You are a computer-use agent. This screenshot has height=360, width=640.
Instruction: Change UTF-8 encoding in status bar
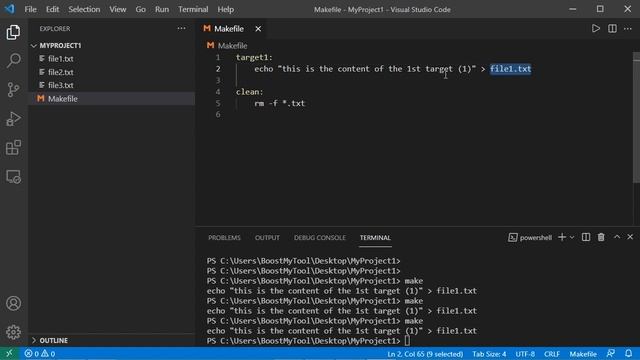(525, 353)
